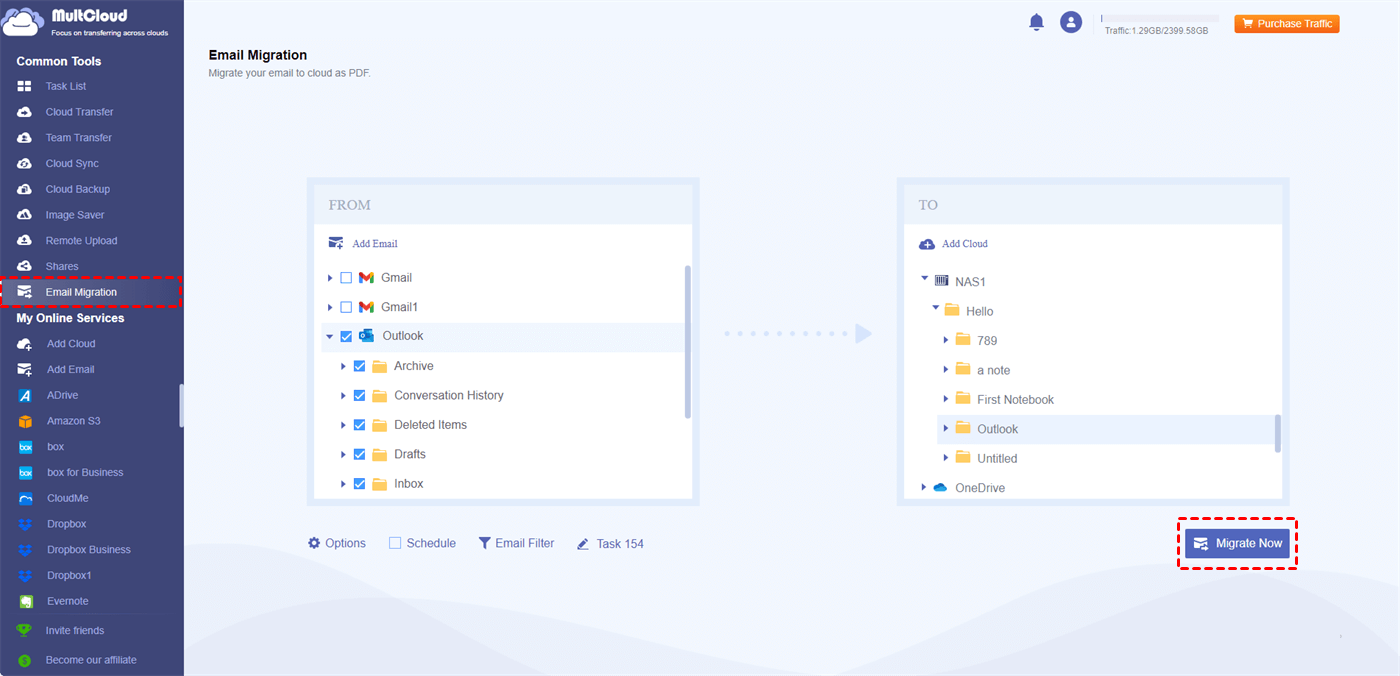Image resolution: width=1400 pixels, height=676 pixels.
Task: Click the notification bell icon
Action: pos(1036,22)
